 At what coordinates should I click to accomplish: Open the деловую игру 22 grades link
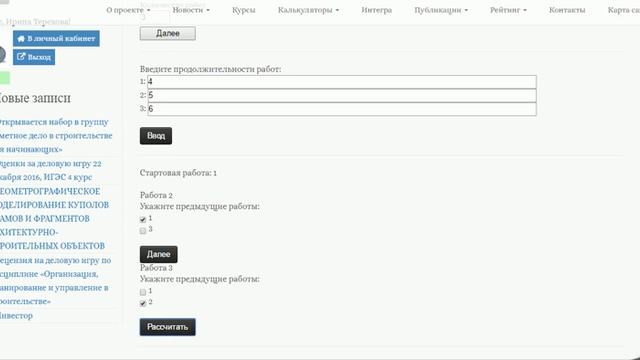51,170
